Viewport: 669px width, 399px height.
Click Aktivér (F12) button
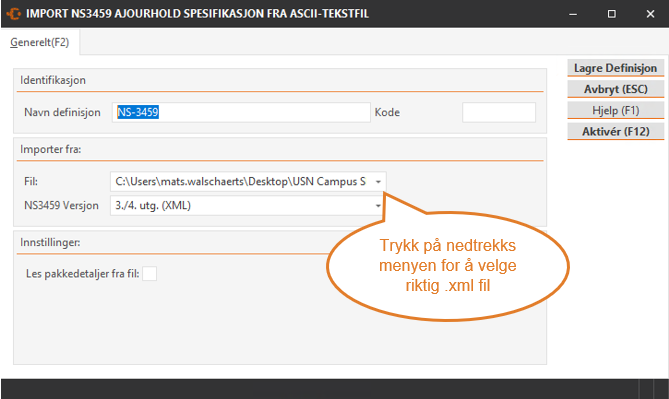[615, 131]
